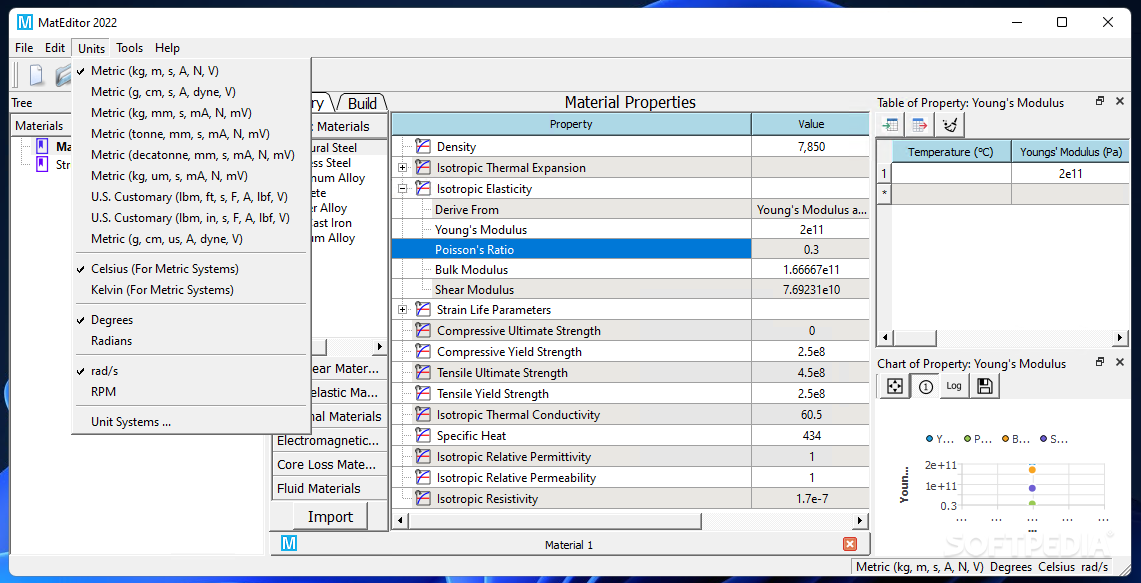This screenshot has height=583, width=1141.
Task: Click Property column header
Action: (x=571, y=124)
